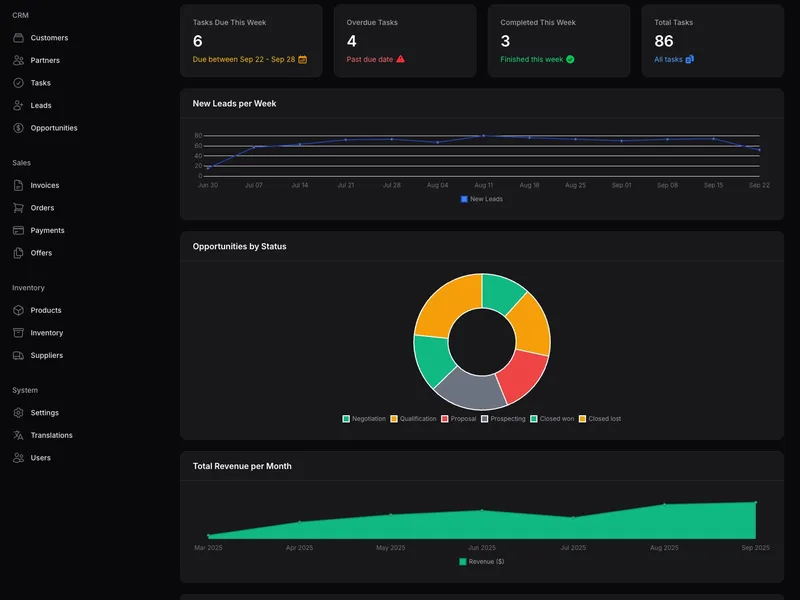
Task: Toggle the New Leads legend item
Action: click(482, 197)
